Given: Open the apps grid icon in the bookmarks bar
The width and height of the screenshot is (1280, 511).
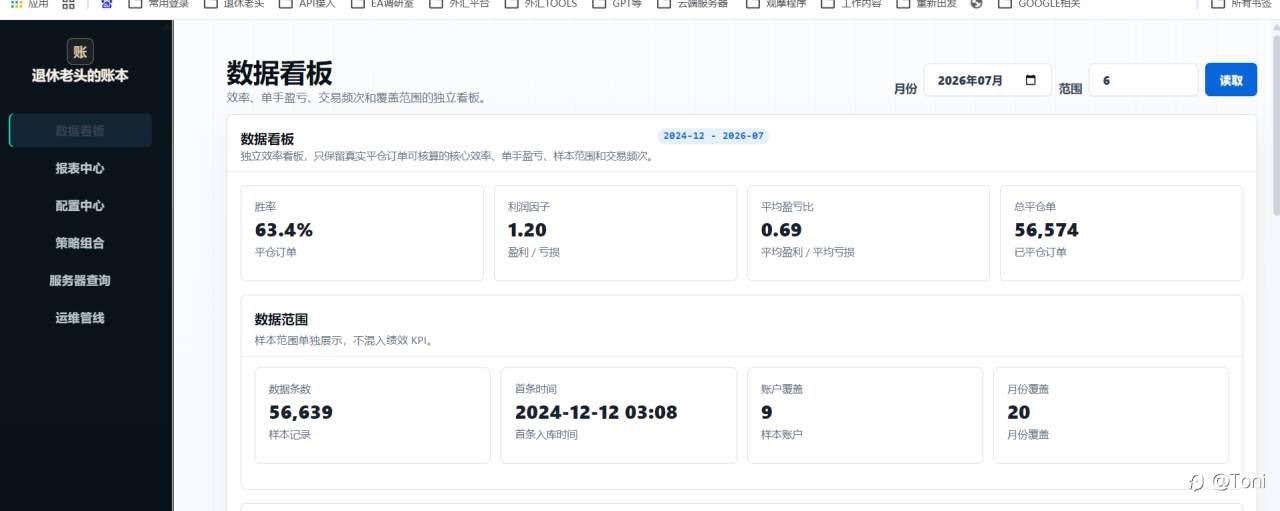Looking at the screenshot, I should pos(17,4).
